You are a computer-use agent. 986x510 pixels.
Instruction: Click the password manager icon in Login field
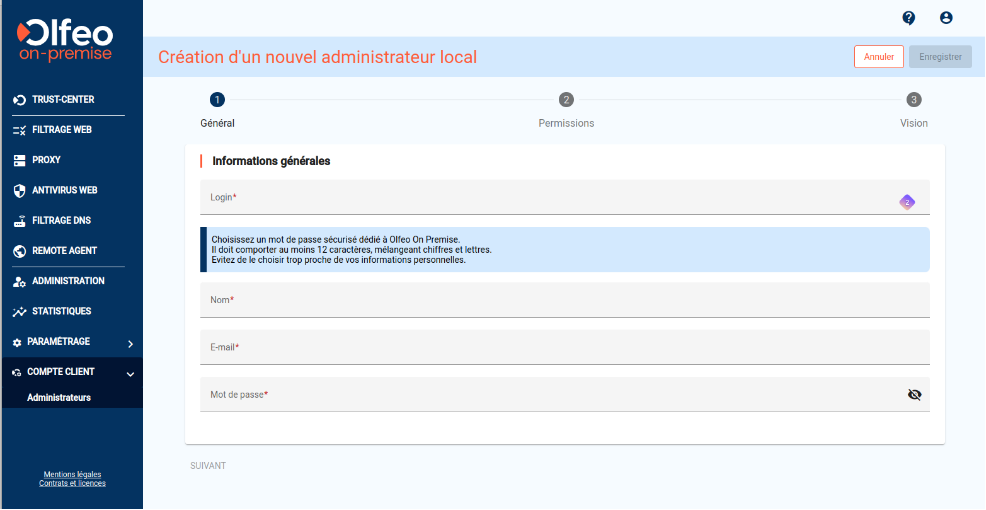906,202
